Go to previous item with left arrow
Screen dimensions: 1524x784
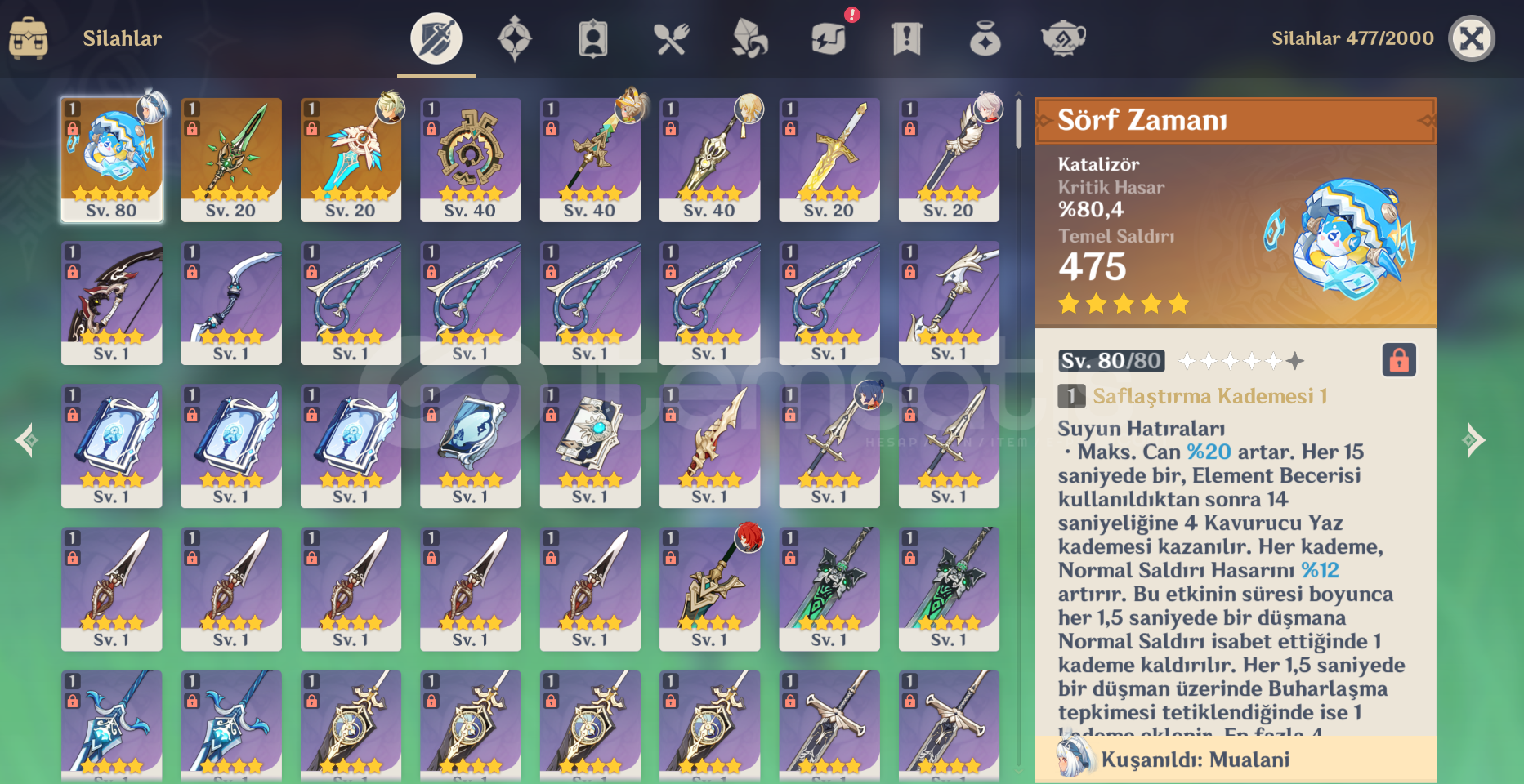[26, 440]
